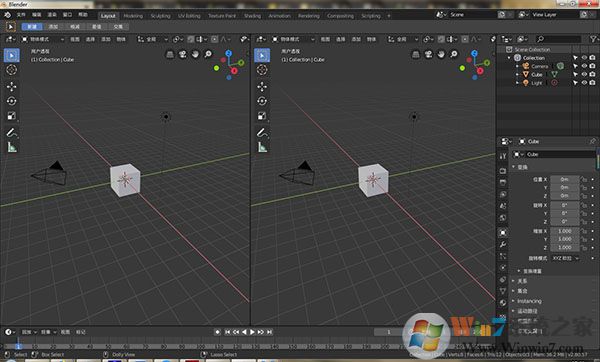The width and height of the screenshot is (600, 362).
Task: Open the Active Tool settings tab
Action: pyautogui.click(x=503, y=156)
